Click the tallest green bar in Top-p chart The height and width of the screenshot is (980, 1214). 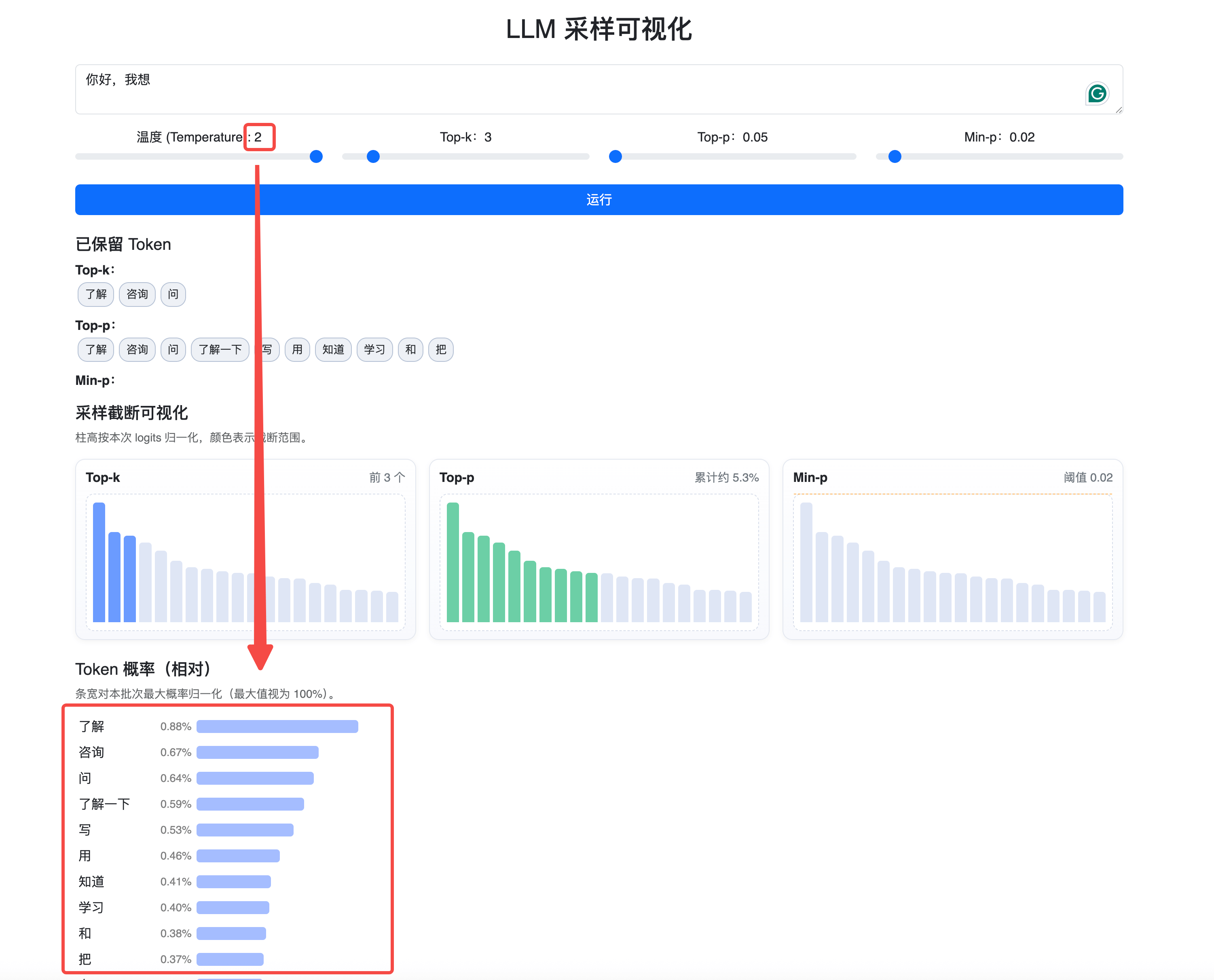452,562
